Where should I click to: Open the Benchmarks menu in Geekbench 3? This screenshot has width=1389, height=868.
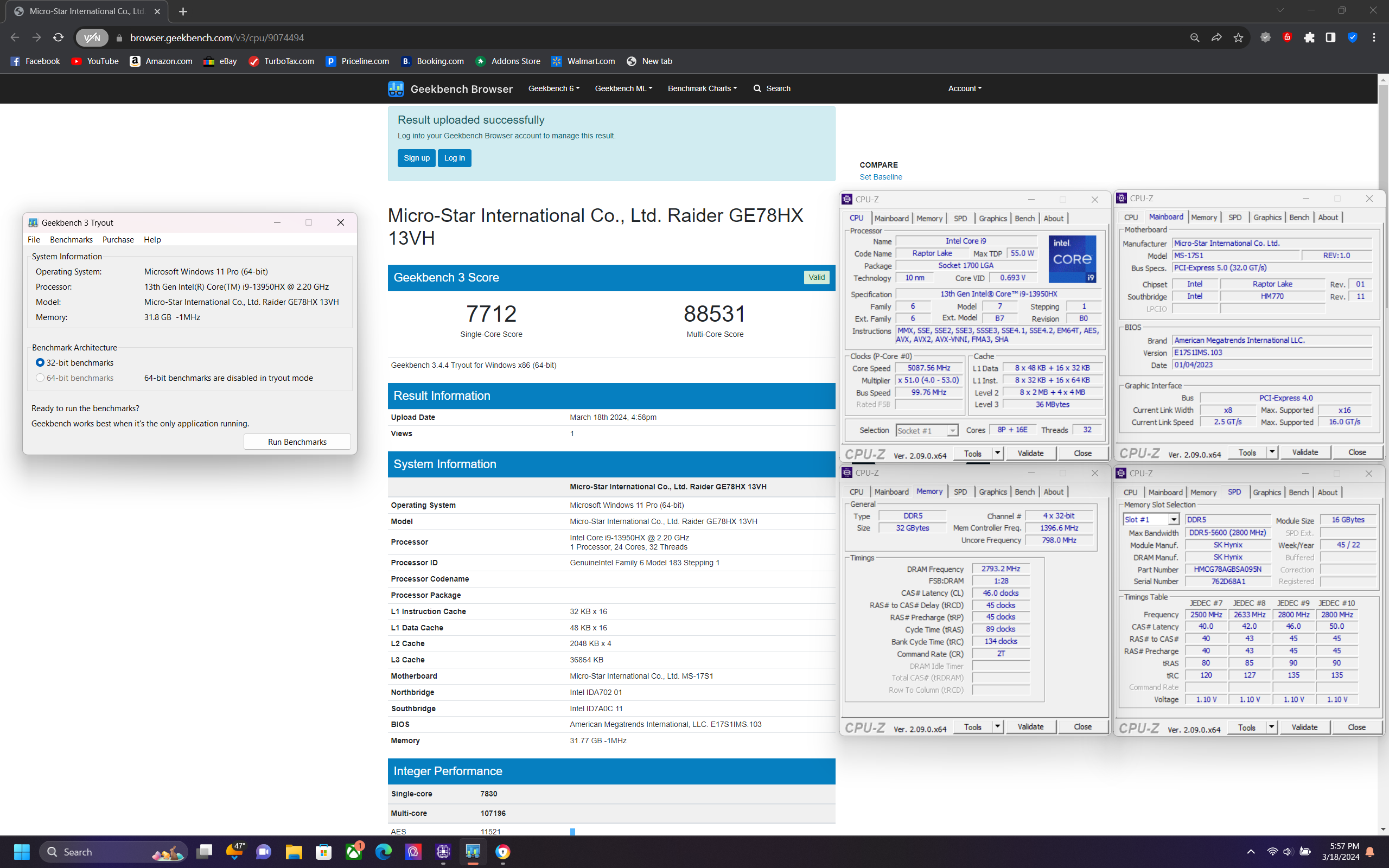[x=71, y=239]
